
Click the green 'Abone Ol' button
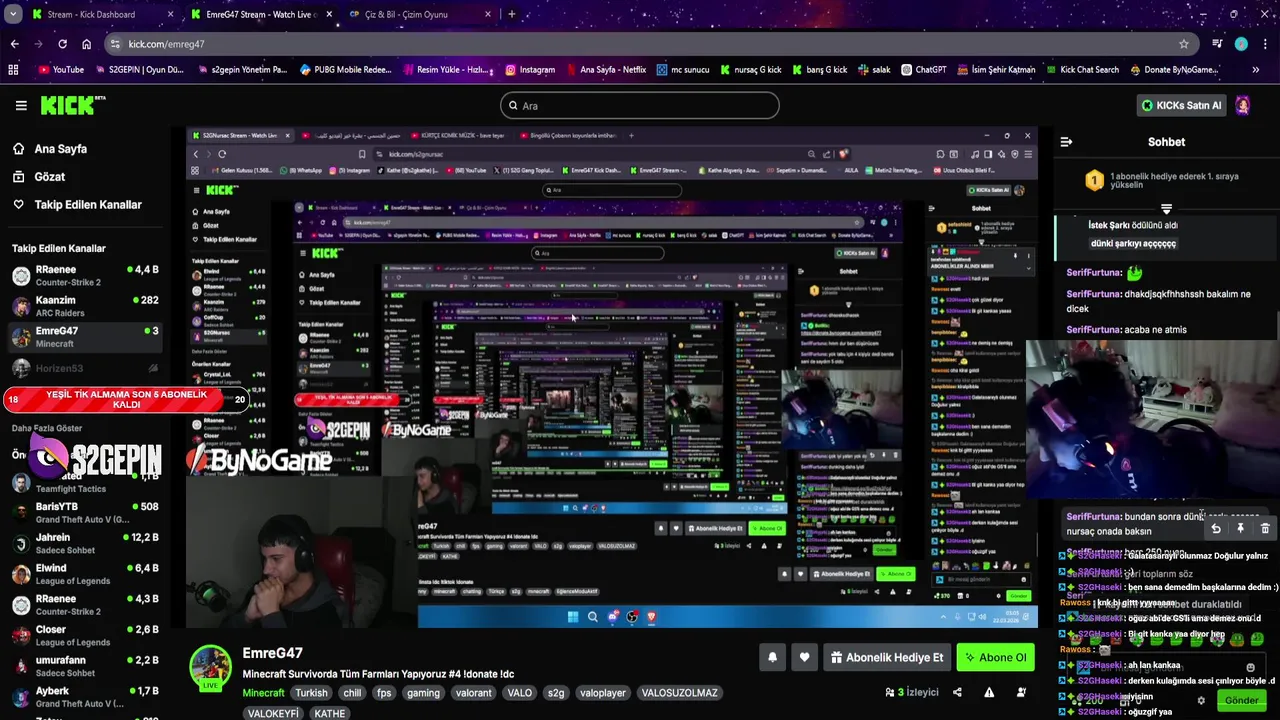(x=995, y=657)
